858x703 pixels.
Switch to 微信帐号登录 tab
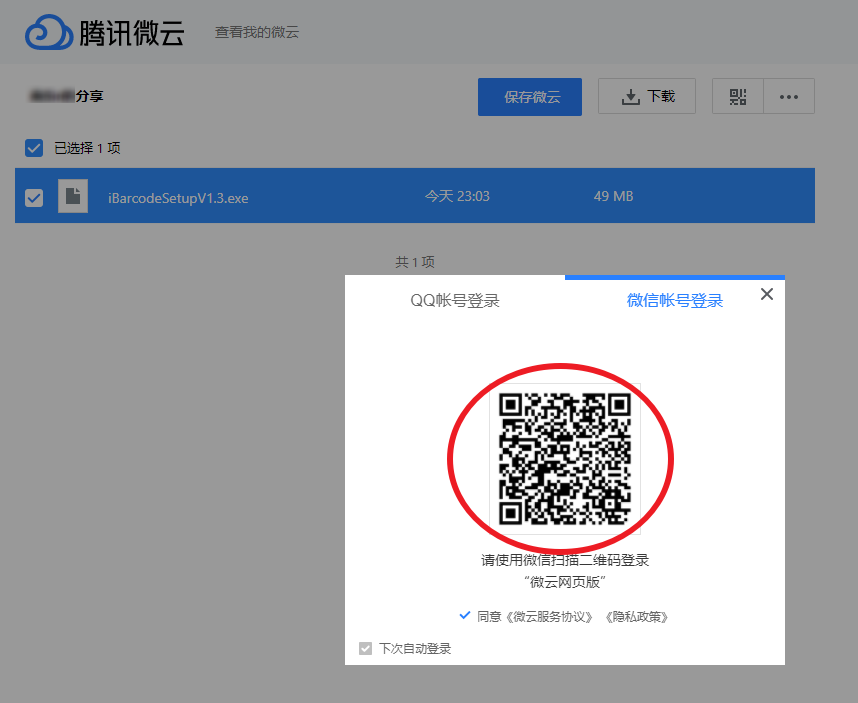coord(675,300)
